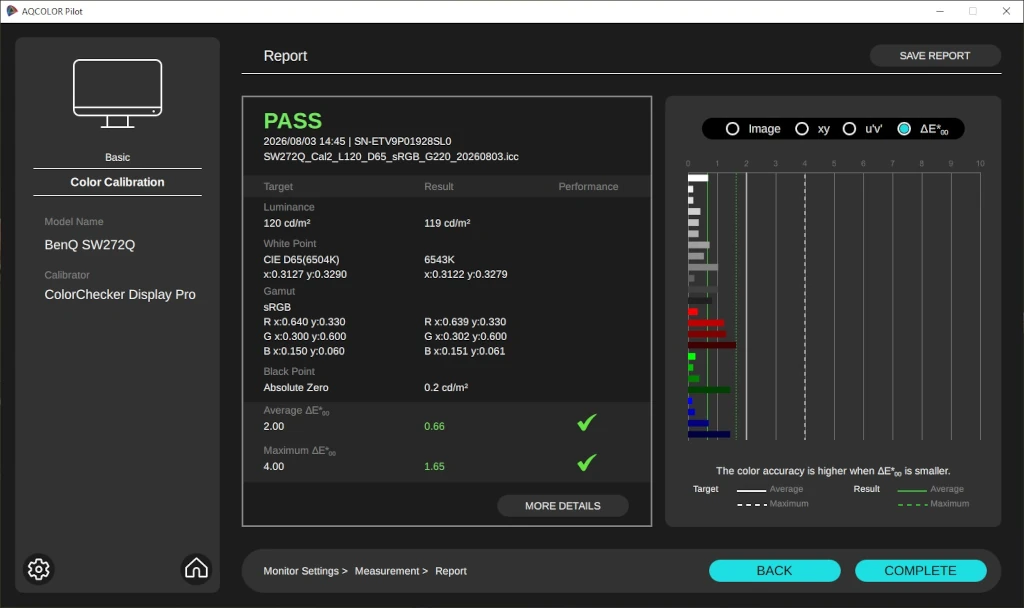
Task: Click CIE D65(6504K) target value
Action: 301,259
